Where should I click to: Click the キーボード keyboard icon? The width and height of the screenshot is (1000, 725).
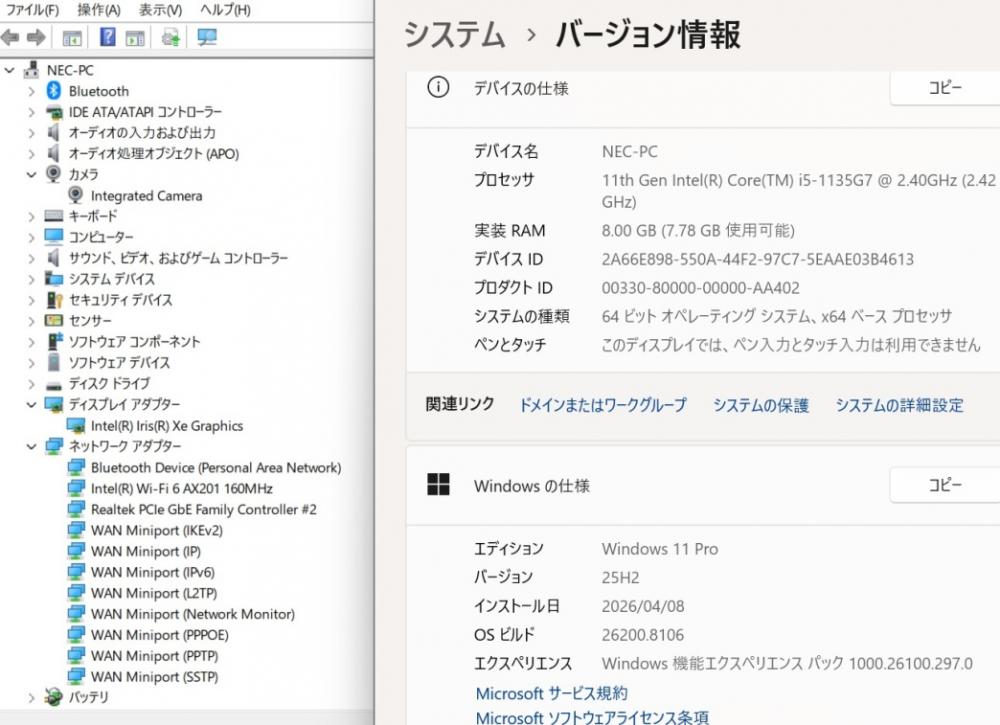click(54, 216)
